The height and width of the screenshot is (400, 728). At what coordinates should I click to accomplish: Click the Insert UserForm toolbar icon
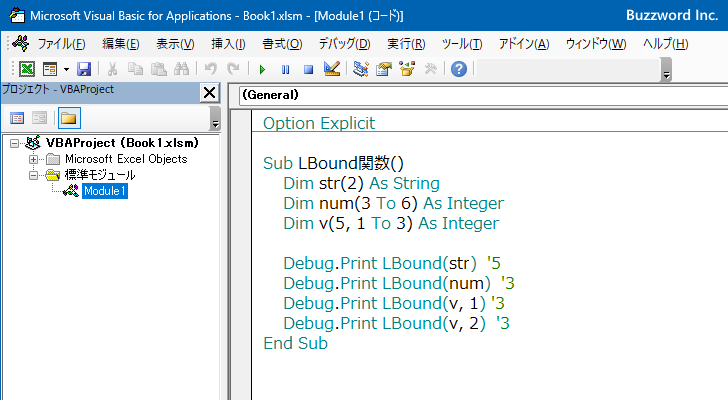click(50, 69)
